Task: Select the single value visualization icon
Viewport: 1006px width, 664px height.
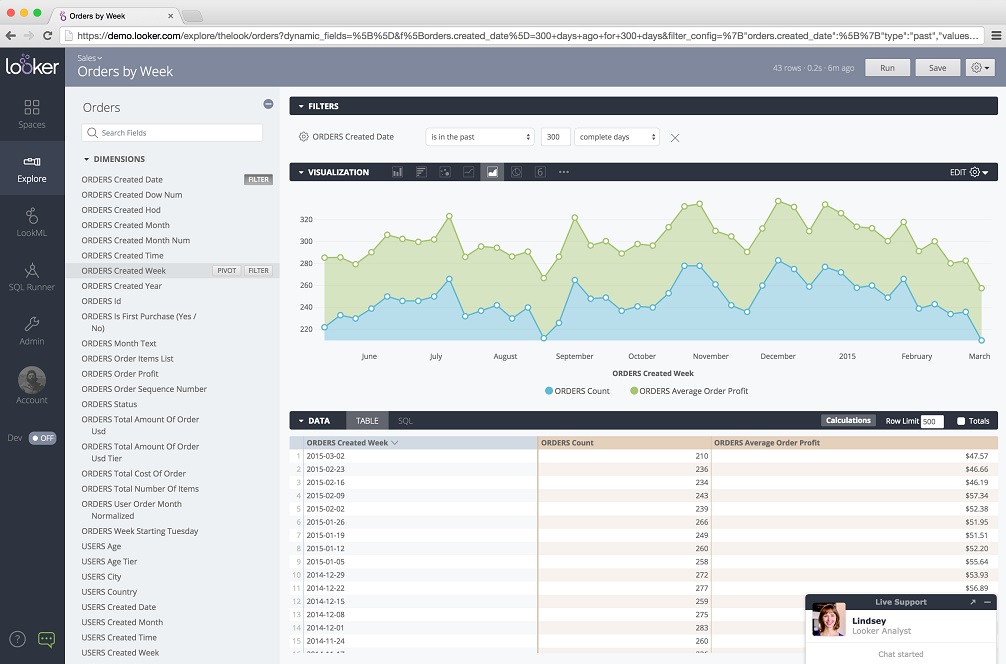Action: [540, 172]
